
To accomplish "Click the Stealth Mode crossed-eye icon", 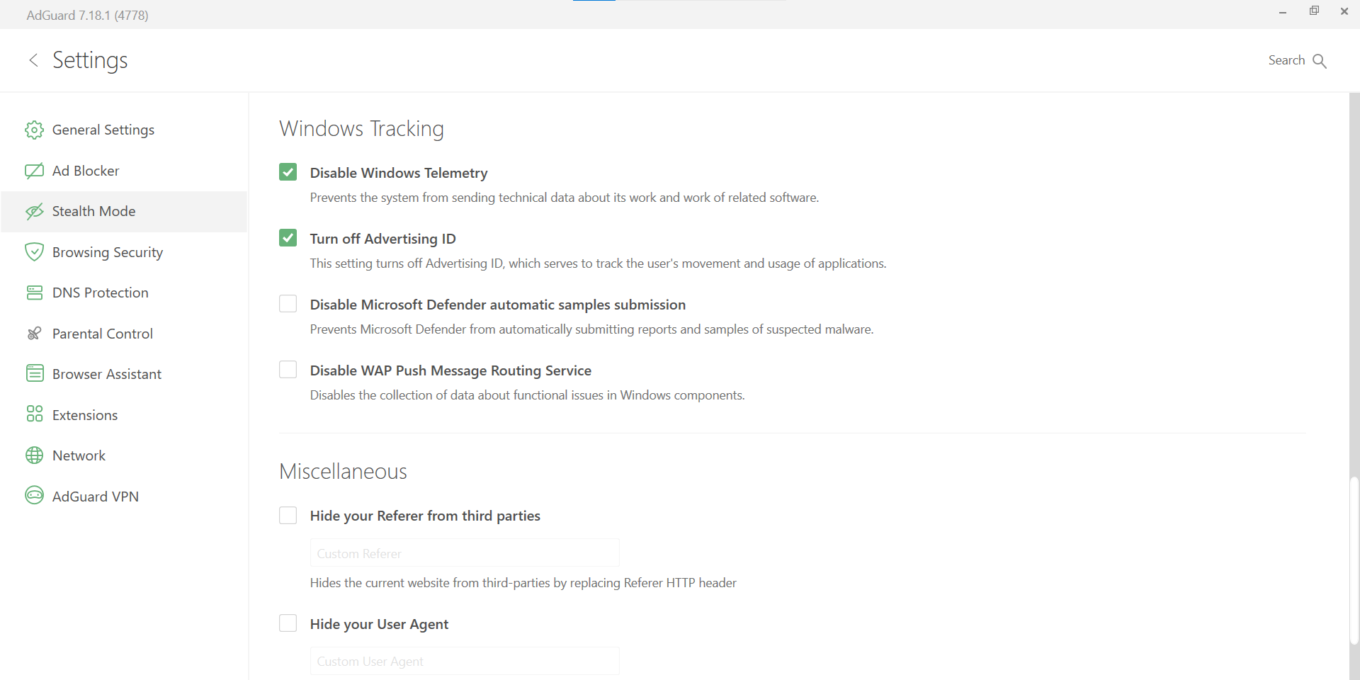I will [33, 211].
